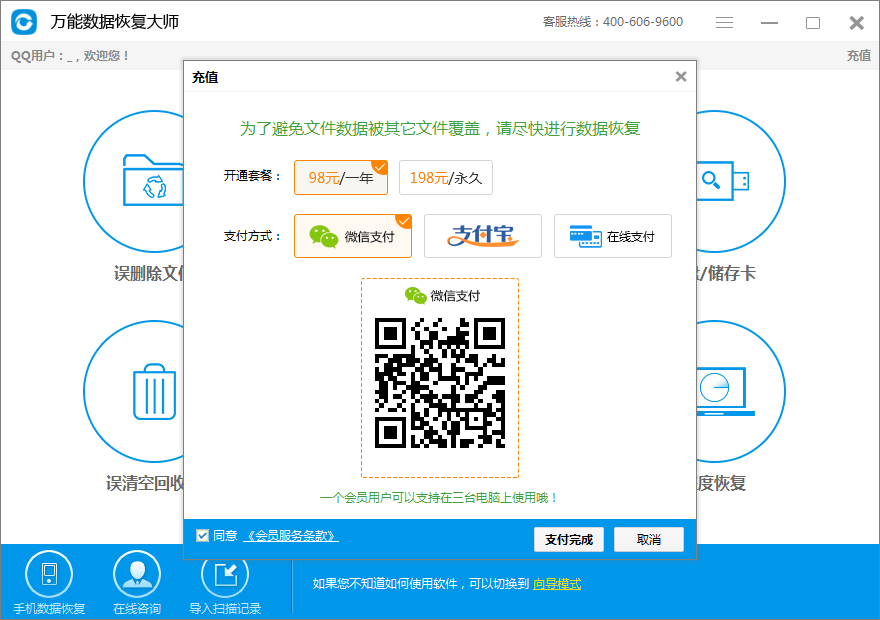880x620 pixels.
Task: Choose 支付宝 payment method
Action: pyautogui.click(x=483, y=236)
